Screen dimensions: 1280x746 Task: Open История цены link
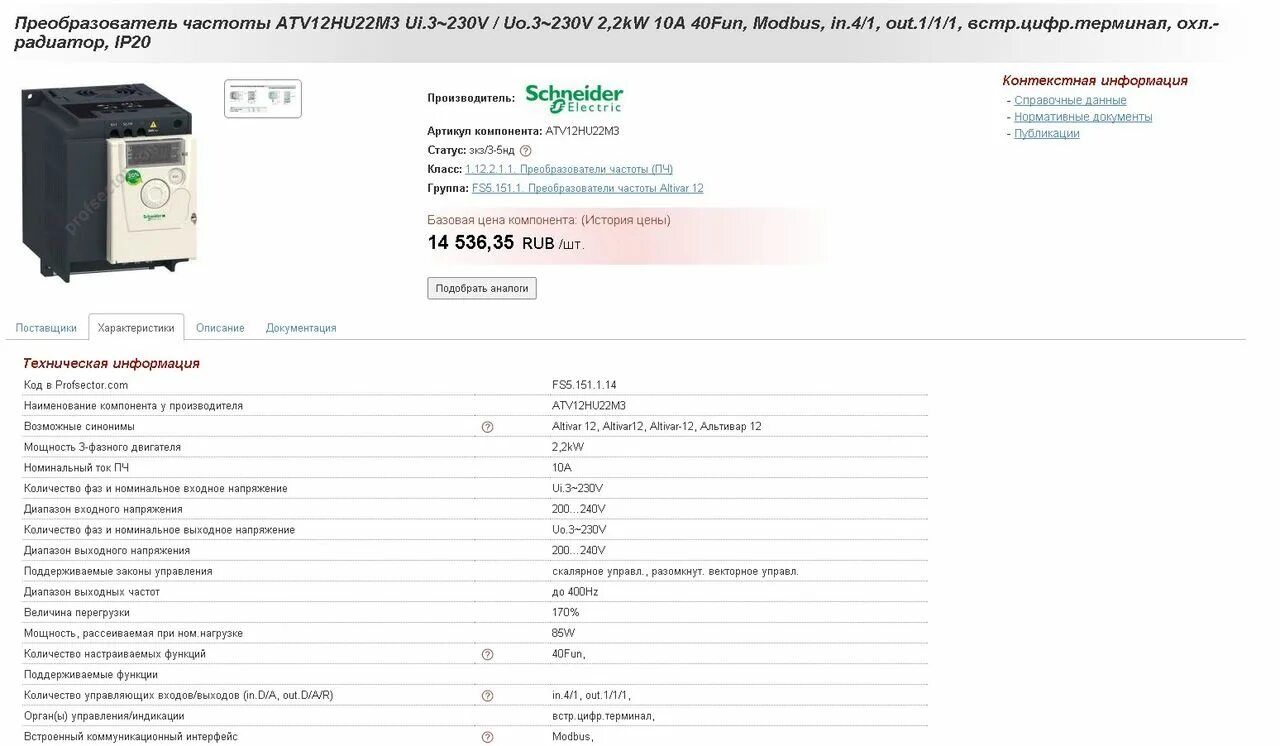[626, 220]
